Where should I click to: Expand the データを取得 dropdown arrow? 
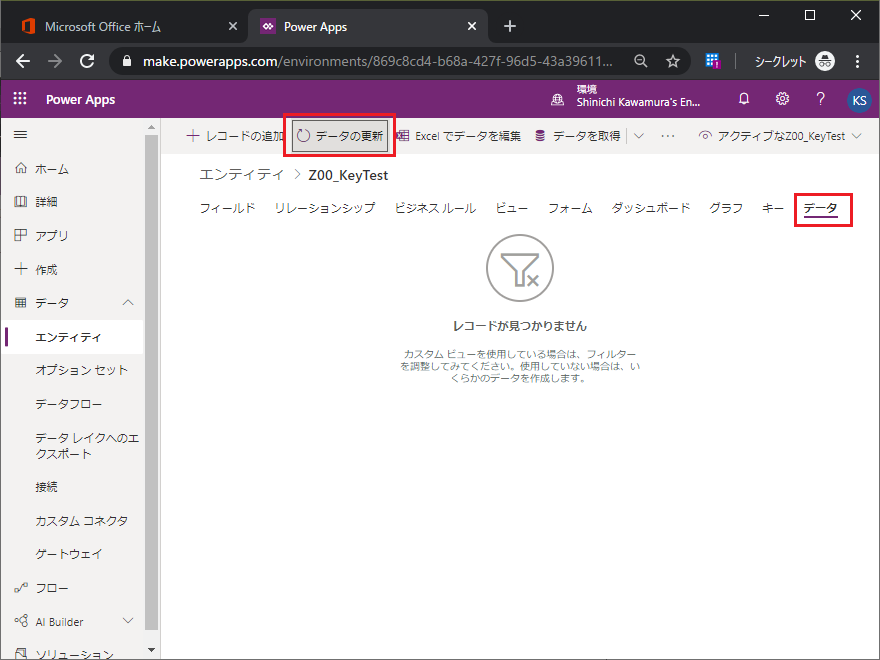pyautogui.click(x=639, y=136)
